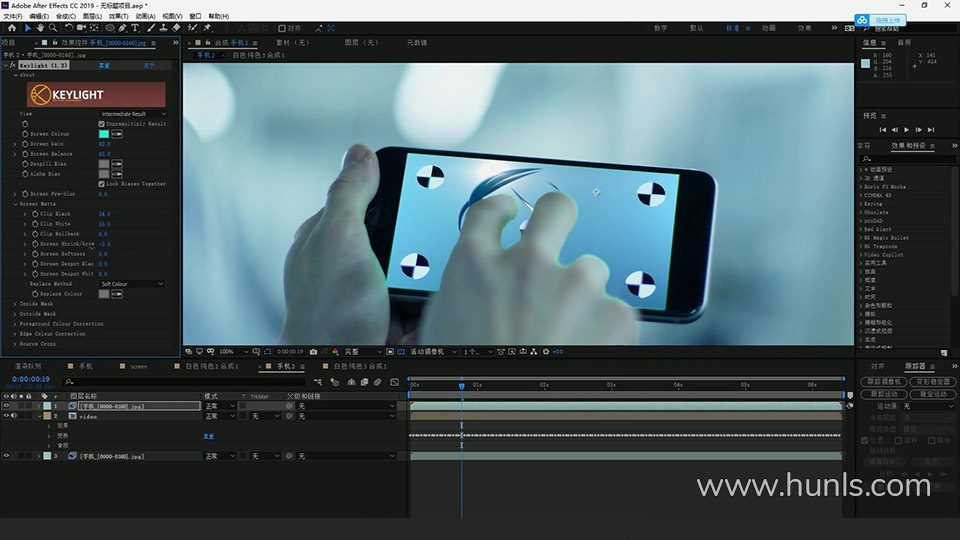Expand the Inside Mask section

[x=15, y=304]
